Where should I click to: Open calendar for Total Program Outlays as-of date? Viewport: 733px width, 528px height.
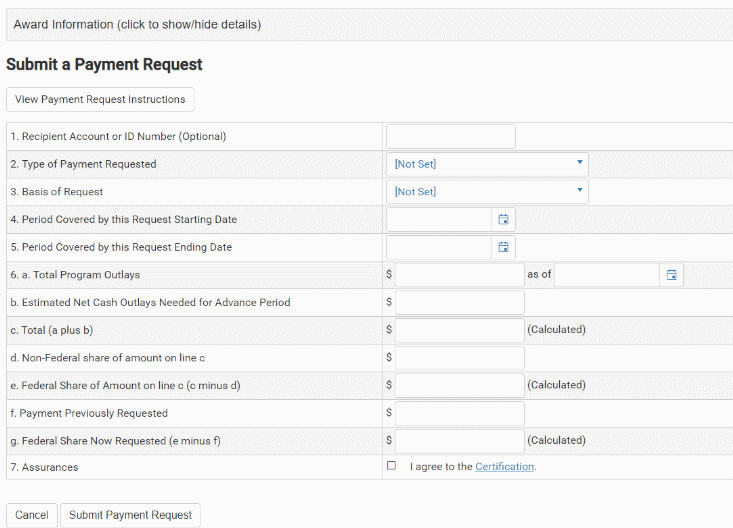tap(671, 274)
